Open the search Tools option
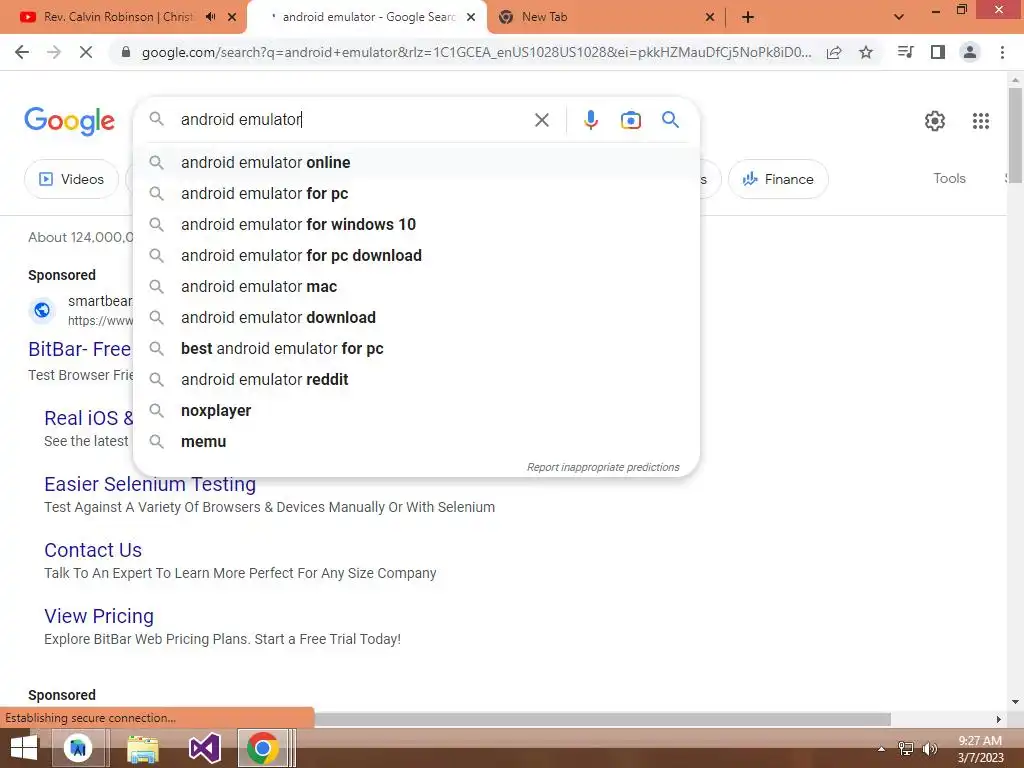1024x768 pixels. pyautogui.click(x=949, y=178)
